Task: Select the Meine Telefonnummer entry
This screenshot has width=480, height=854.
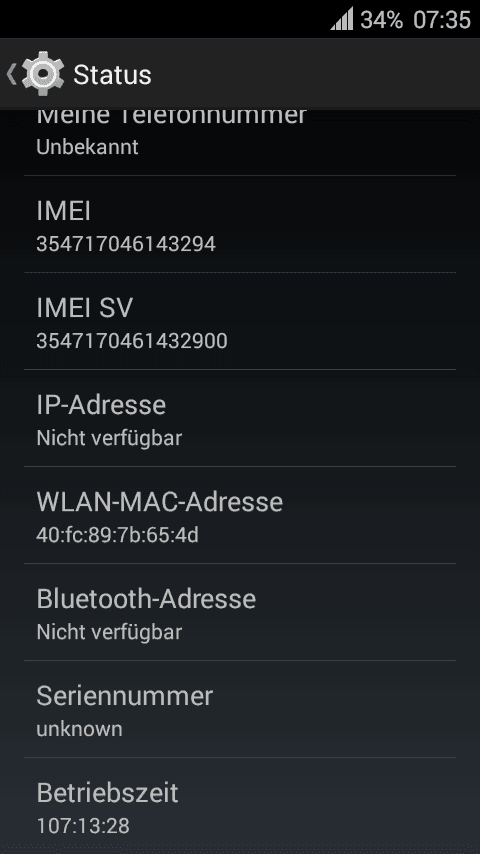Action: [240, 142]
